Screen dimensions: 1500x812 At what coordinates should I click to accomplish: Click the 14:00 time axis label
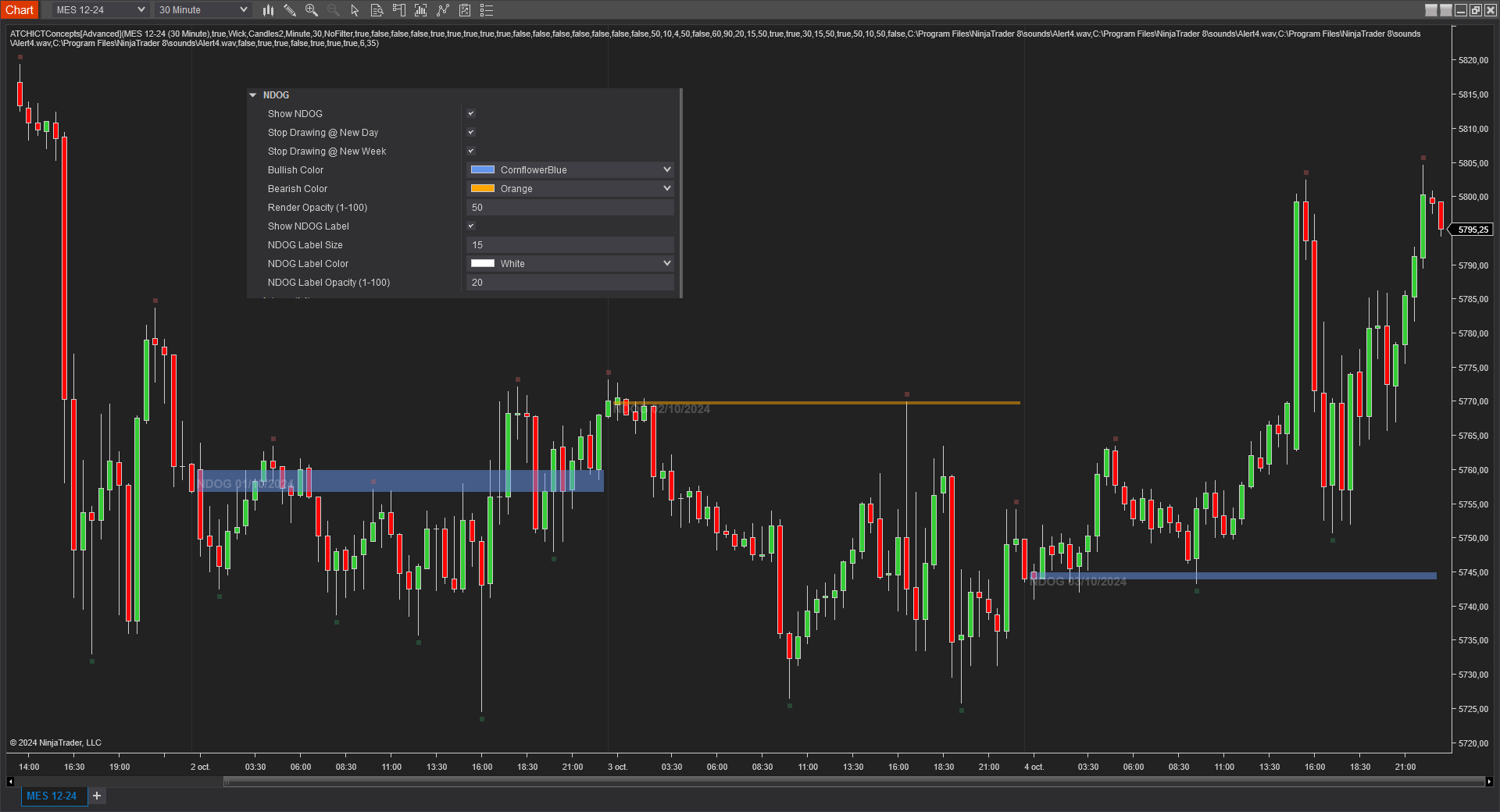pos(29,767)
